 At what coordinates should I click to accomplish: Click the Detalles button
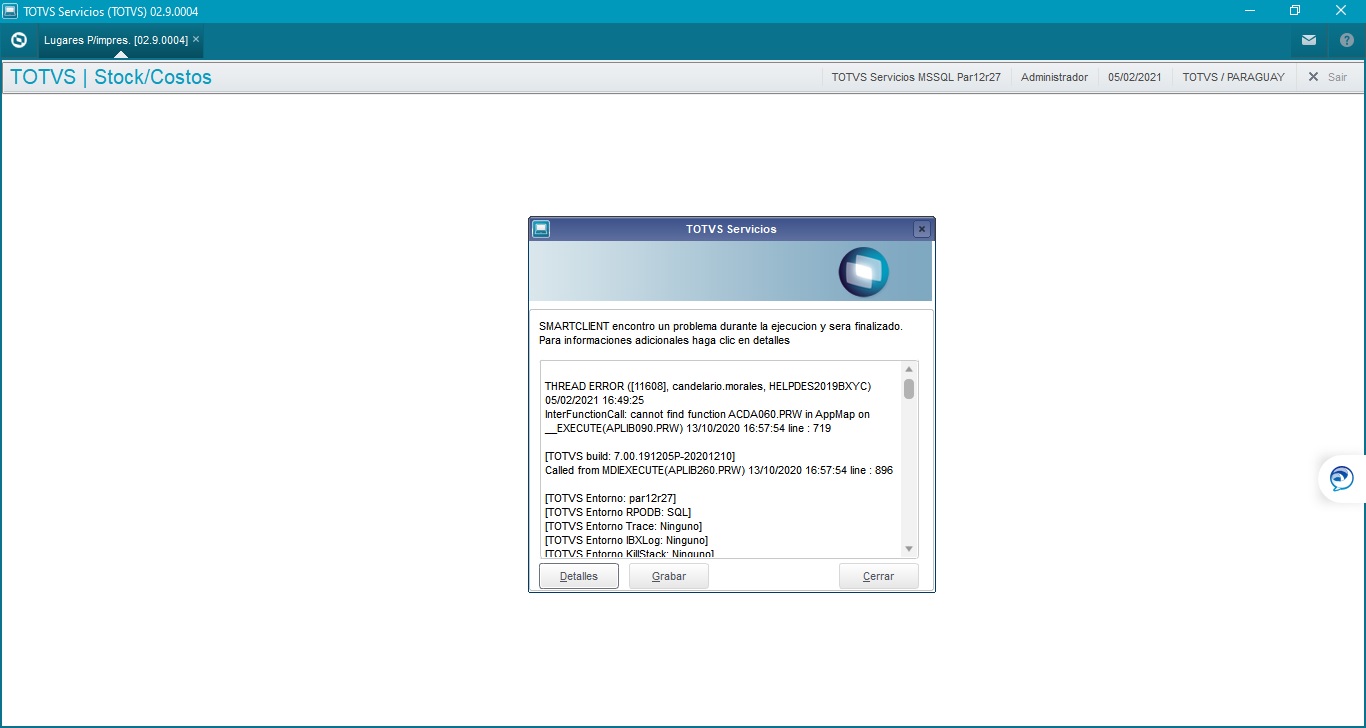point(579,576)
